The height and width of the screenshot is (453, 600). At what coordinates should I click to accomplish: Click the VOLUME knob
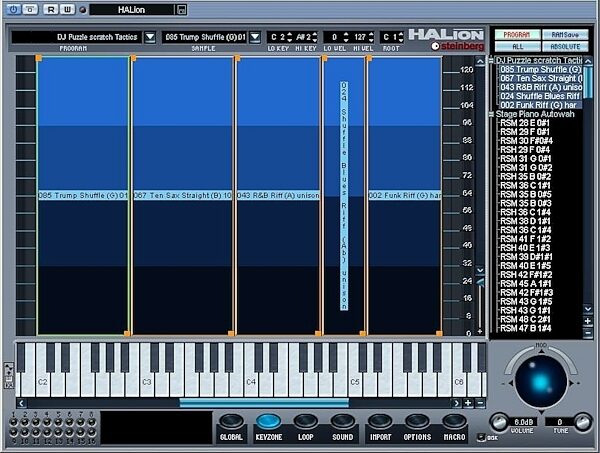[x=499, y=422]
